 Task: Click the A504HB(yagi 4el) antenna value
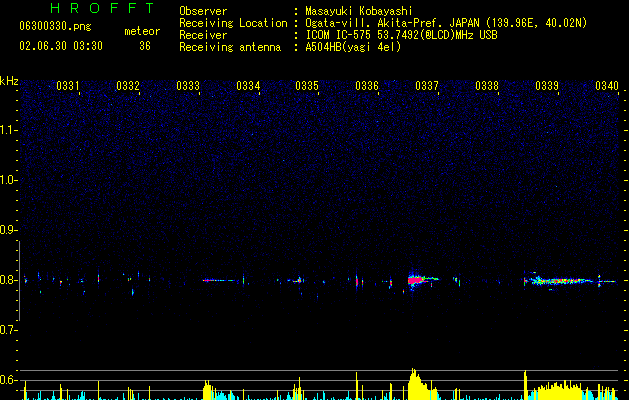click(x=353, y=47)
